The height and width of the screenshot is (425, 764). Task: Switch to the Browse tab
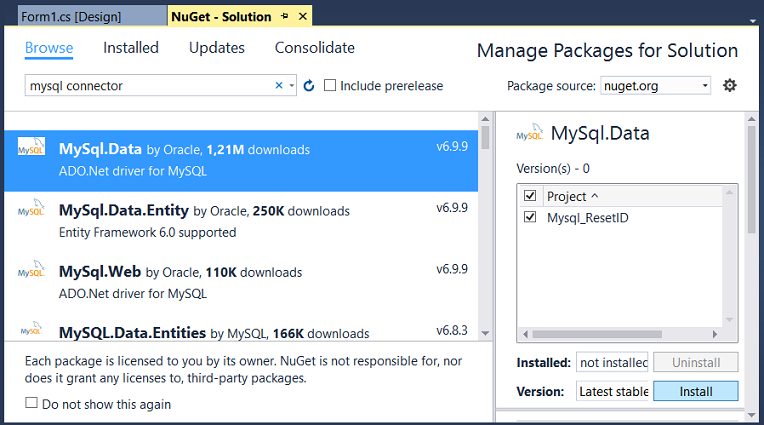(x=49, y=48)
